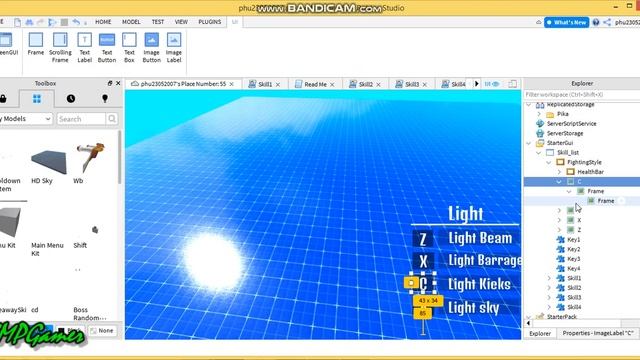Viewport: 640px width, 360px height.
Task: Expand the Skill4 script node
Action: (x=549, y=307)
